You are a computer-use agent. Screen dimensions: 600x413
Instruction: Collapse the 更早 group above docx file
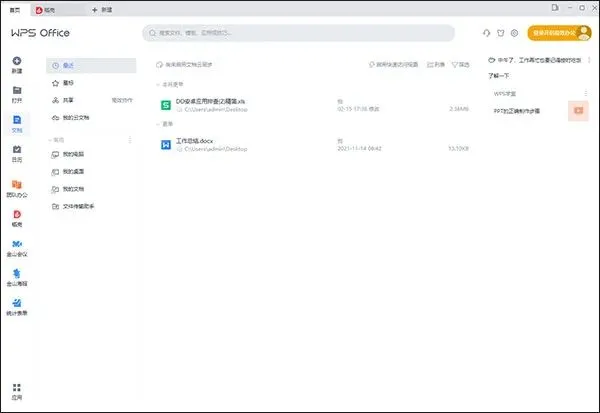[158, 124]
